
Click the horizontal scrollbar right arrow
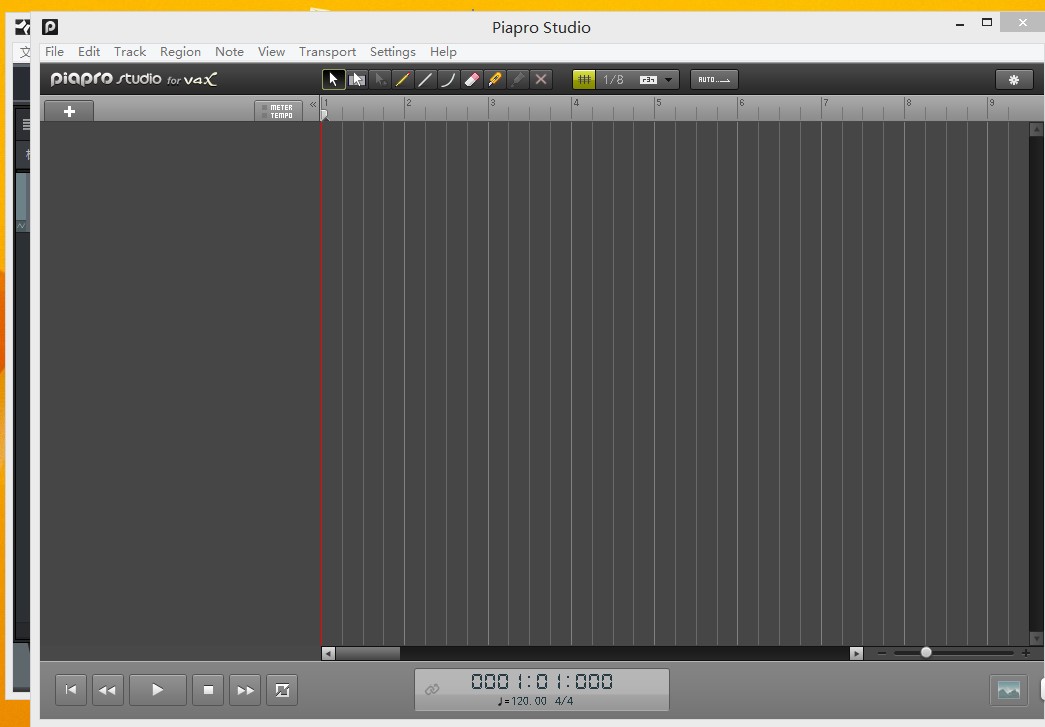856,653
